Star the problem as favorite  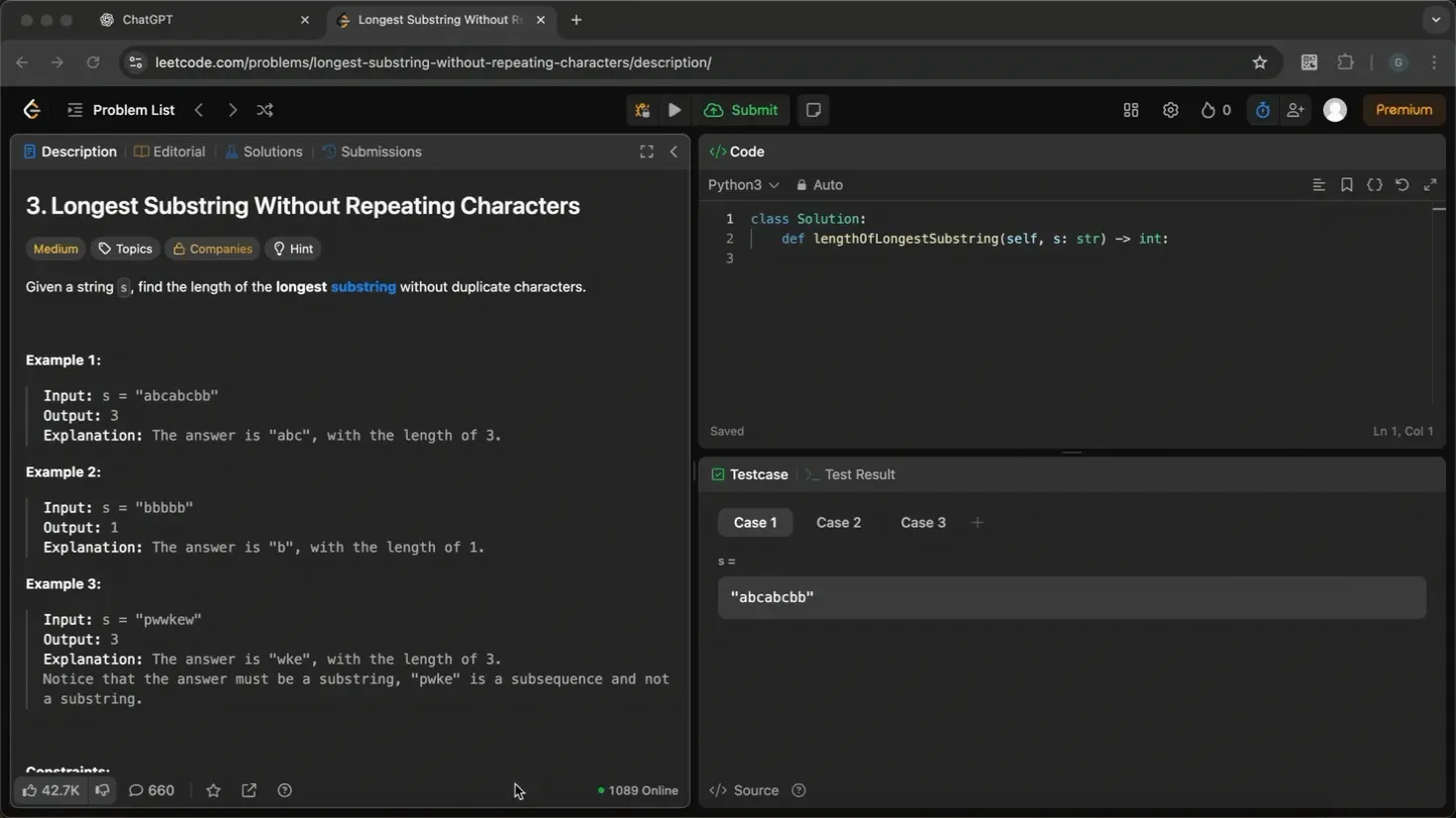click(213, 790)
